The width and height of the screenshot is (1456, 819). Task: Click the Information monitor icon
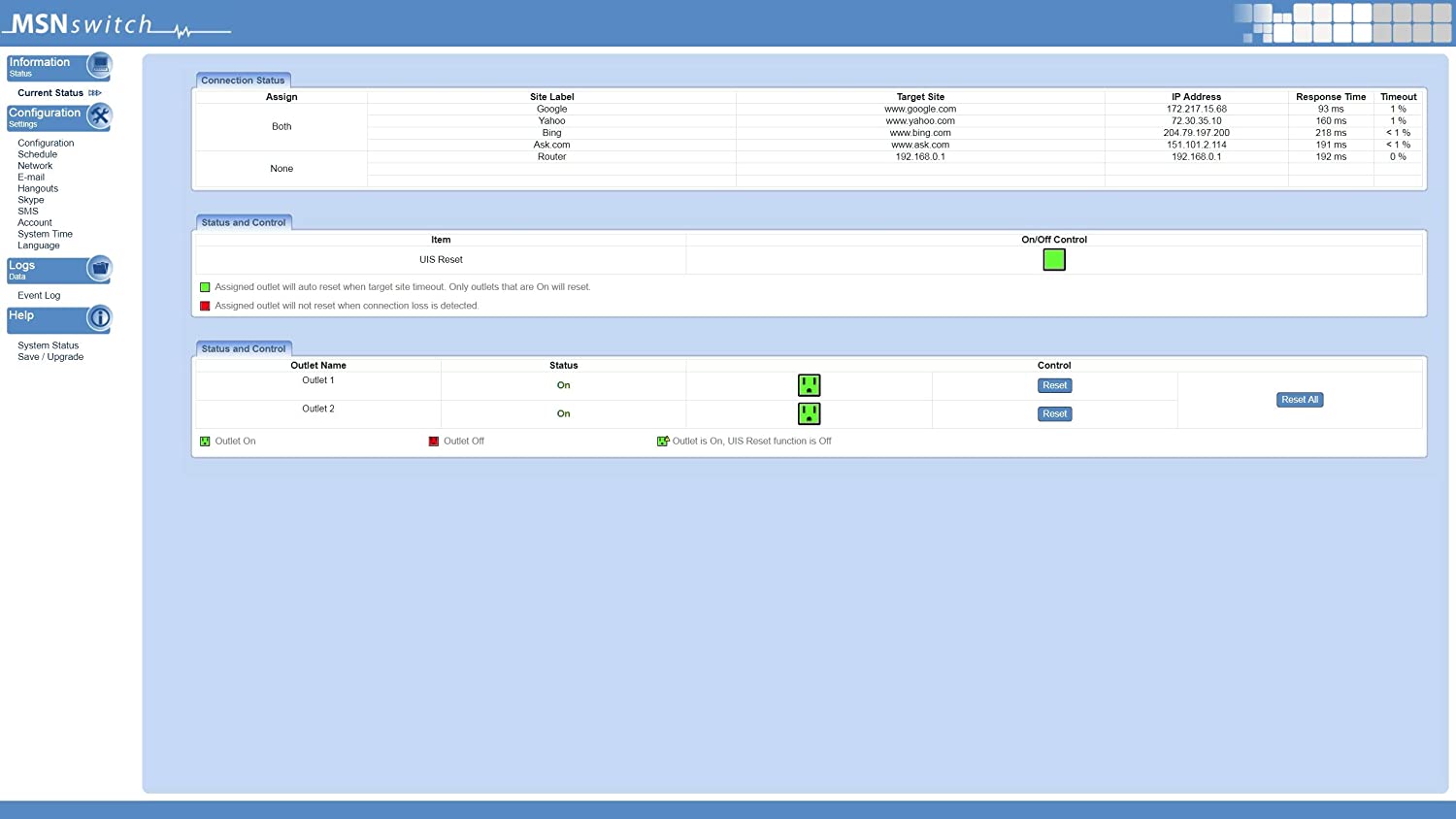pyautogui.click(x=99, y=64)
